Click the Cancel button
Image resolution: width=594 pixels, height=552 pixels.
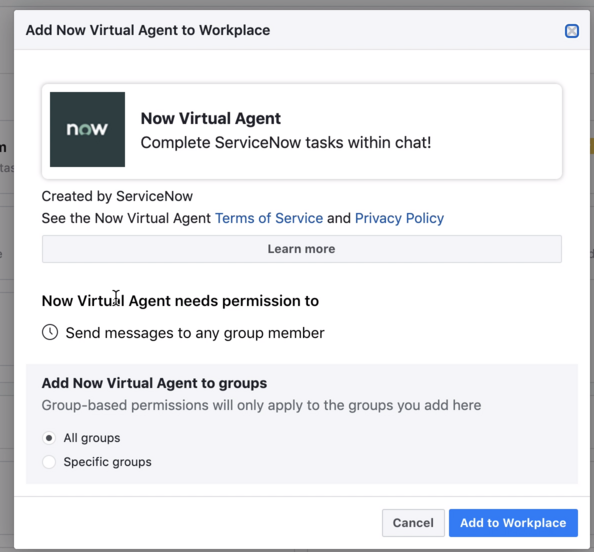(413, 523)
